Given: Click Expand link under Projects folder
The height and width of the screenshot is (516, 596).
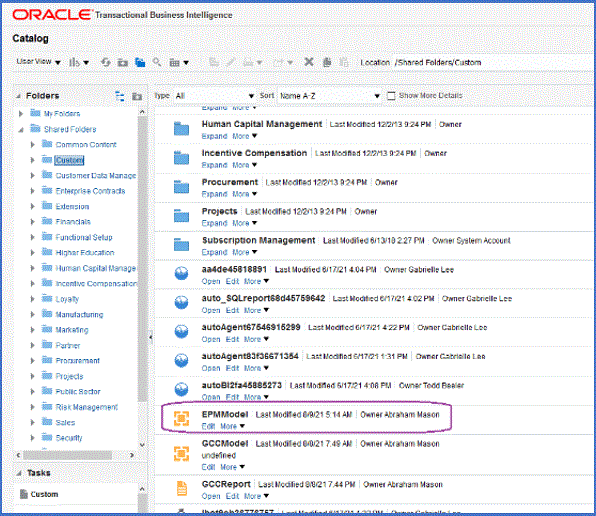Looking at the screenshot, I should point(214,223).
